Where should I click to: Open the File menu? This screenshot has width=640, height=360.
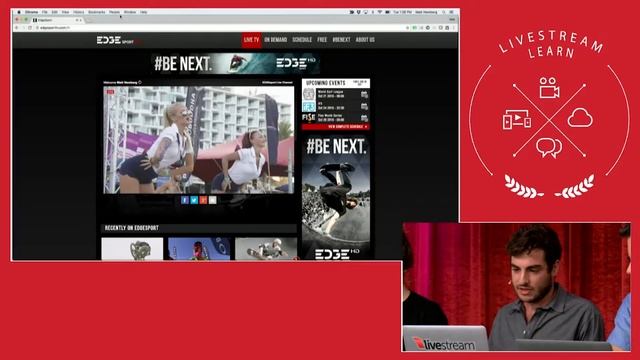point(44,12)
